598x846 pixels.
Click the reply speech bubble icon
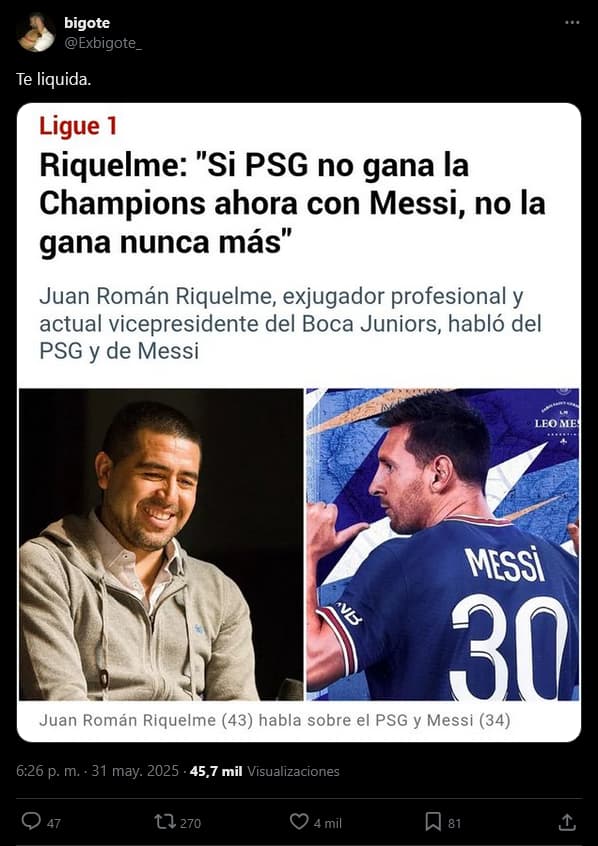[x=31, y=821]
